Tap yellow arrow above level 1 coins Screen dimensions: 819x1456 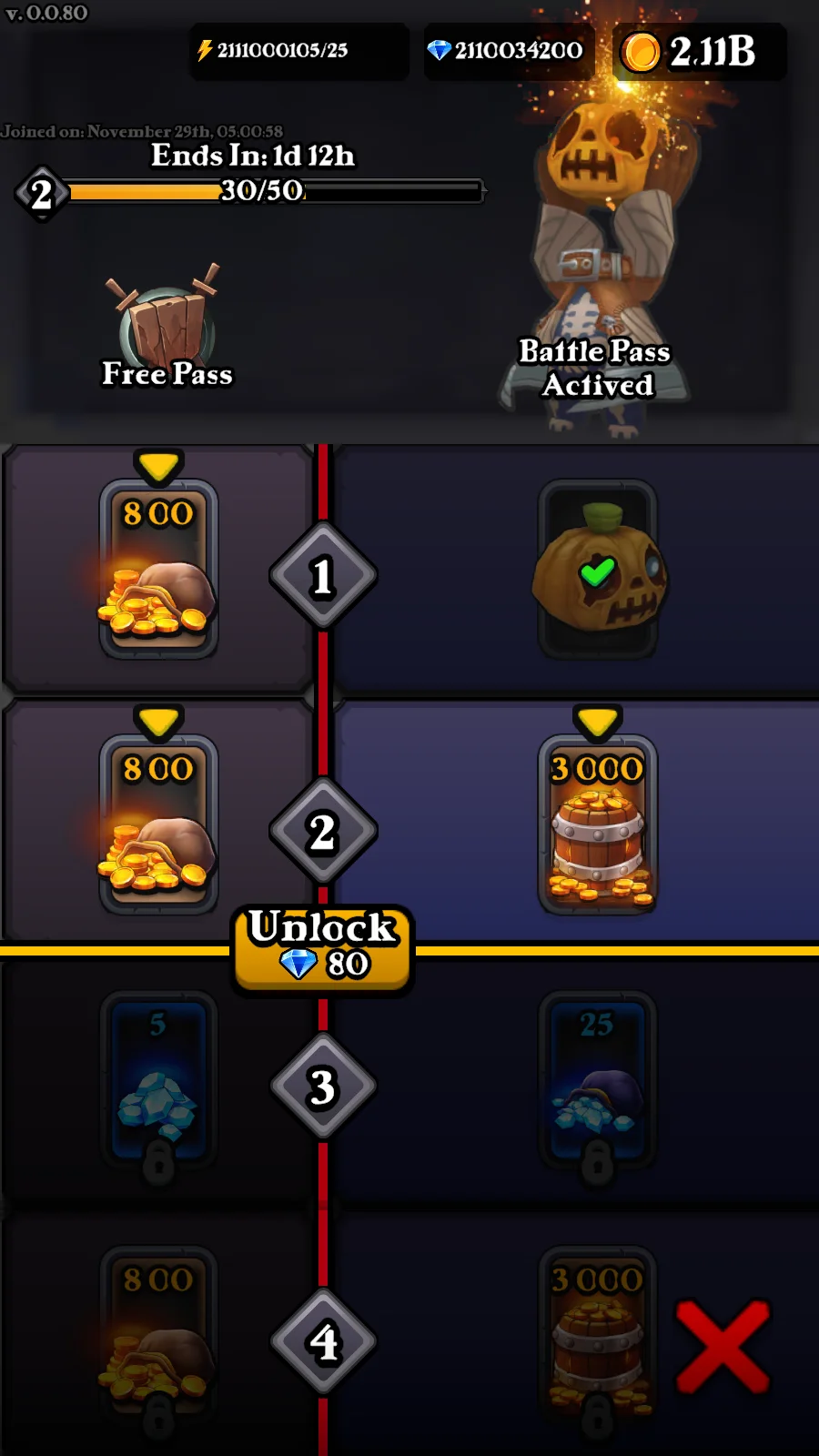(x=159, y=465)
